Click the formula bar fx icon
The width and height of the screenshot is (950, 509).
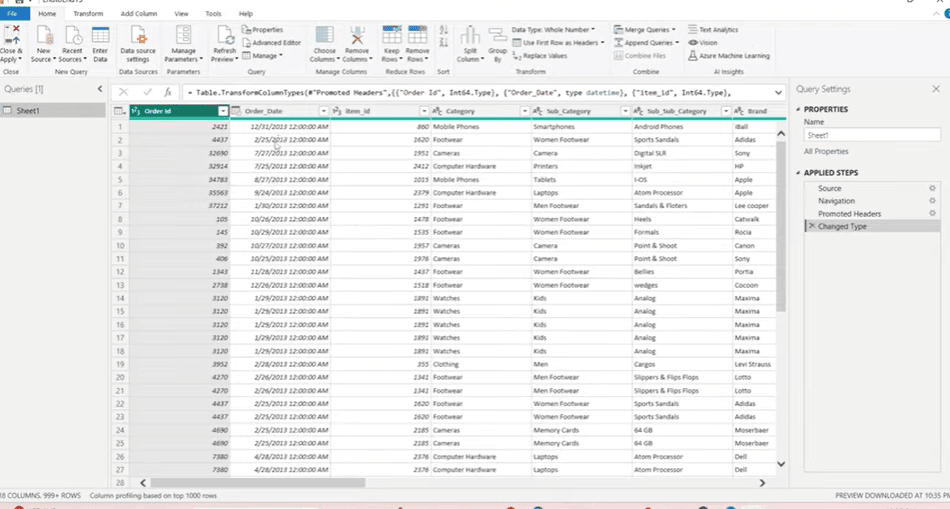[x=168, y=93]
